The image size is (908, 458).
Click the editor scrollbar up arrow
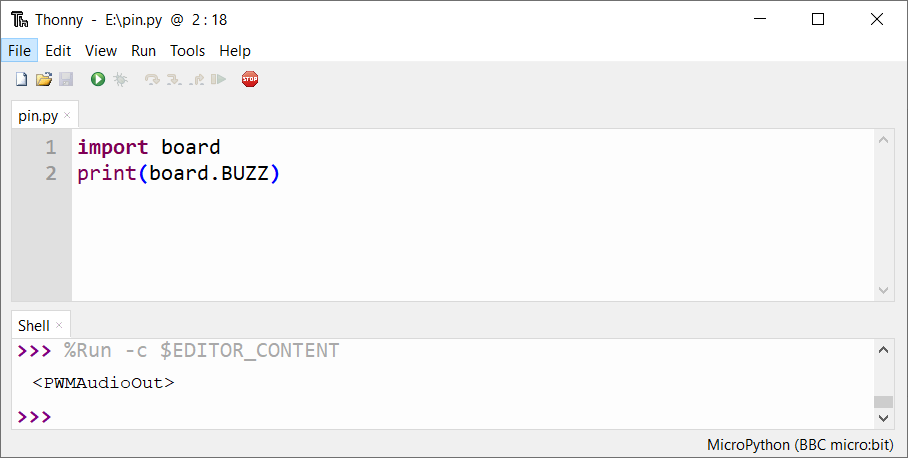[x=883, y=140]
